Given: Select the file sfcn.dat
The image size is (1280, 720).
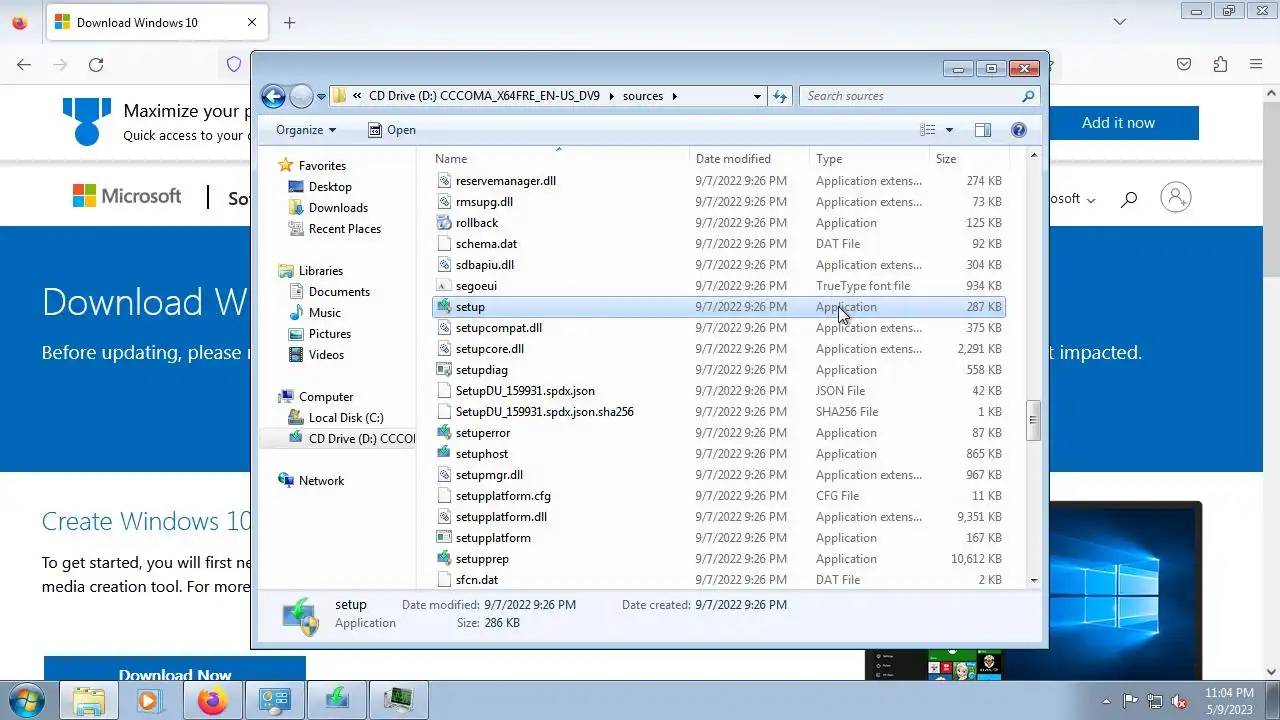Looking at the screenshot, I should [477, 580].
